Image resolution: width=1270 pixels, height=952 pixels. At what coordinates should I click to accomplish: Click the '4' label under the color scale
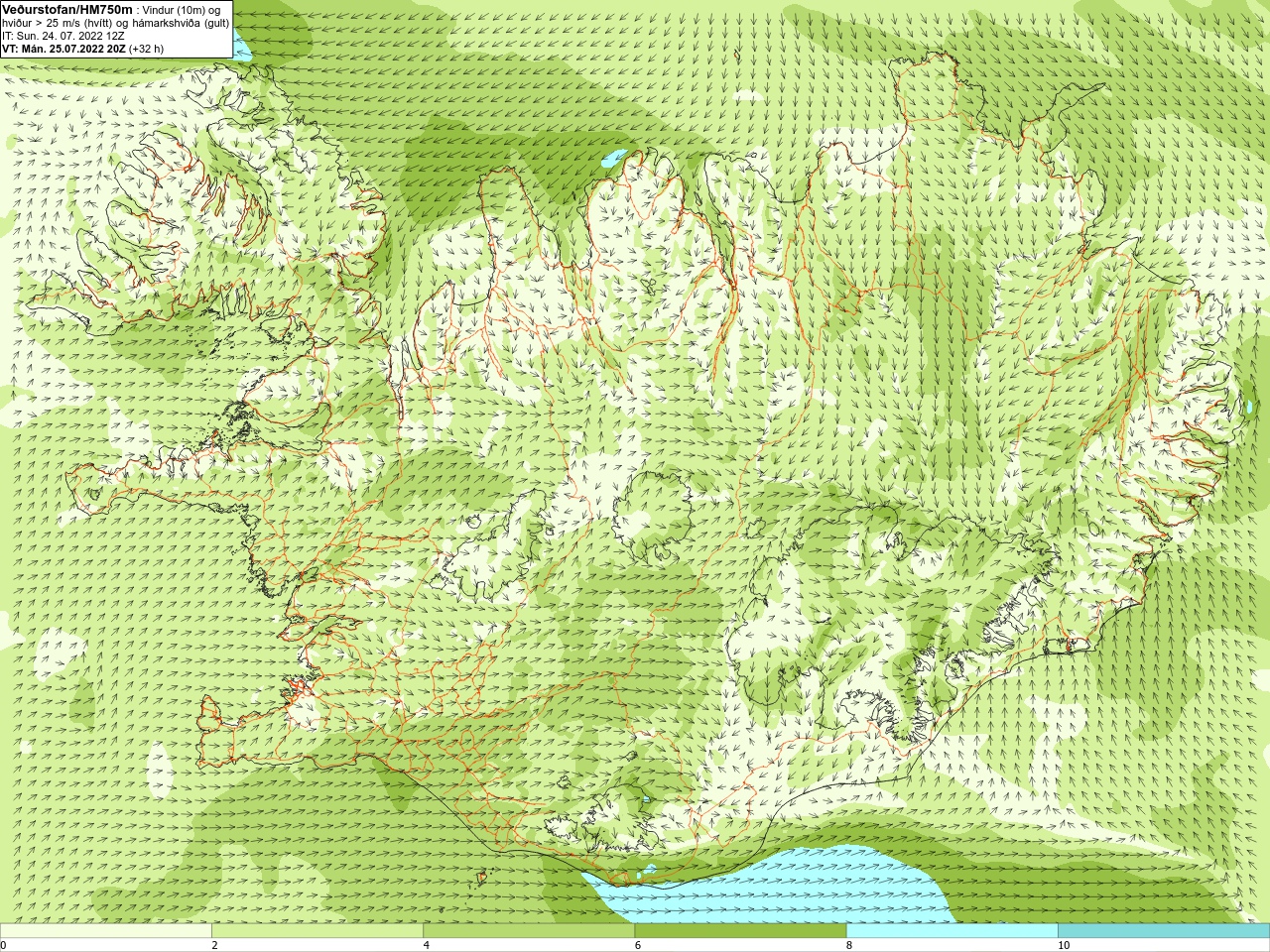pos(427,945)
